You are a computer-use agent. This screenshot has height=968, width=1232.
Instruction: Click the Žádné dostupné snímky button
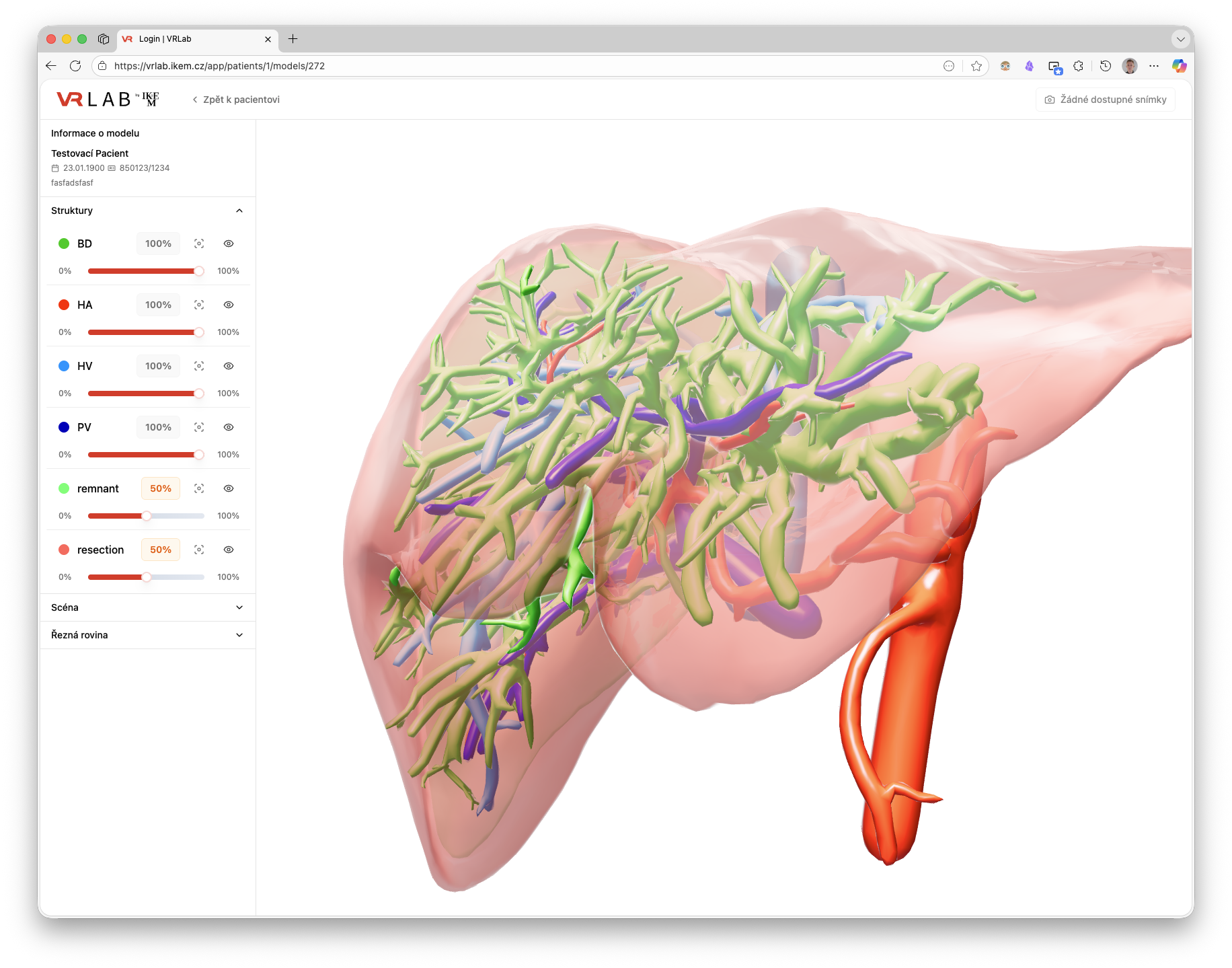1106,100
